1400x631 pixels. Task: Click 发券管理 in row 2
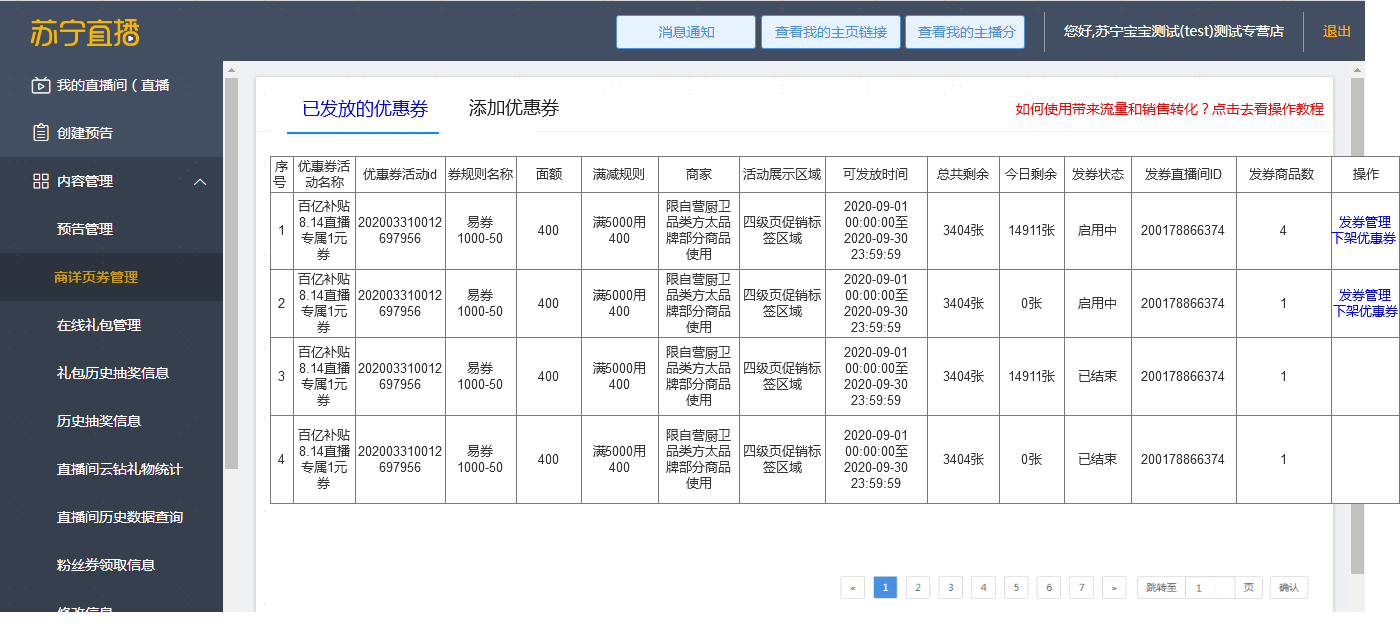(x=1365, y=295)
